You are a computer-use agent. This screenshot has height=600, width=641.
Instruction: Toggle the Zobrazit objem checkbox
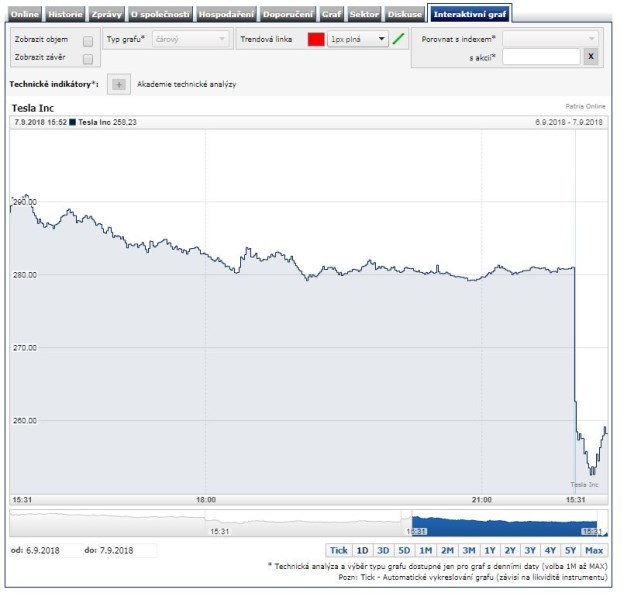tap(88, 41)
